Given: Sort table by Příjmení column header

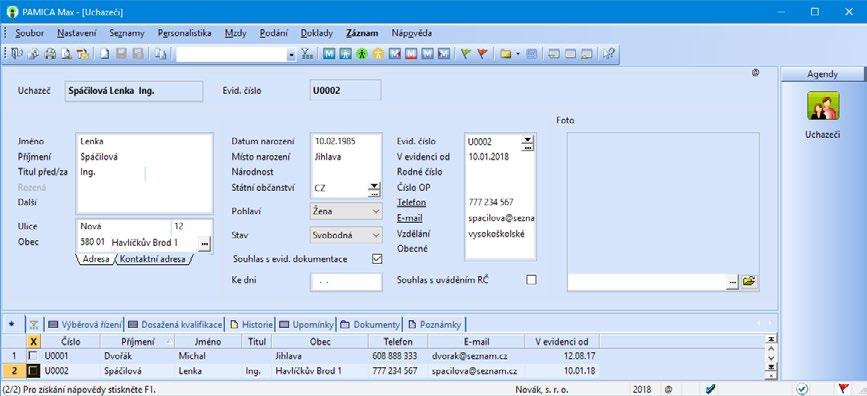Looking at the screenshot, I should point(138,342).
